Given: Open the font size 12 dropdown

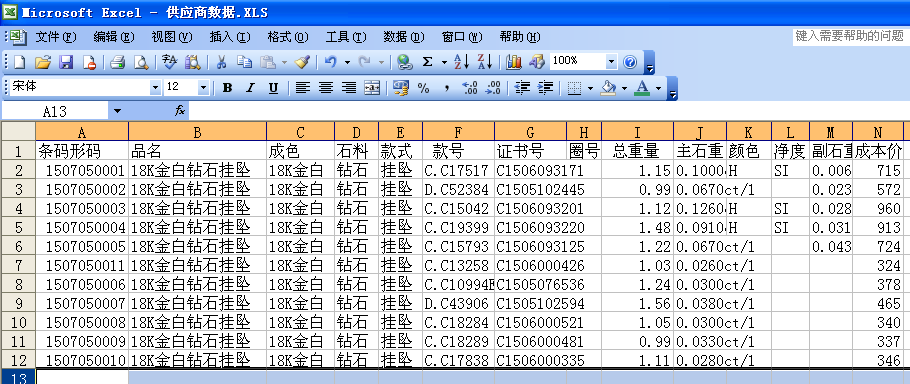Looking at the screenshot, I should click(x=203, y=88).
